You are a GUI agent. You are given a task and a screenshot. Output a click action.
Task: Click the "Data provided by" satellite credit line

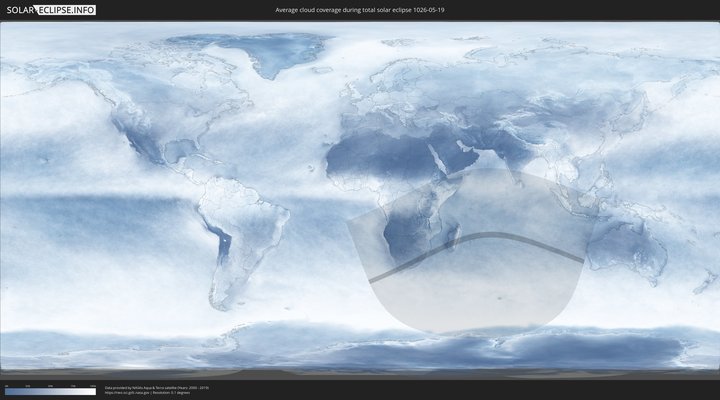click(157, 388)
